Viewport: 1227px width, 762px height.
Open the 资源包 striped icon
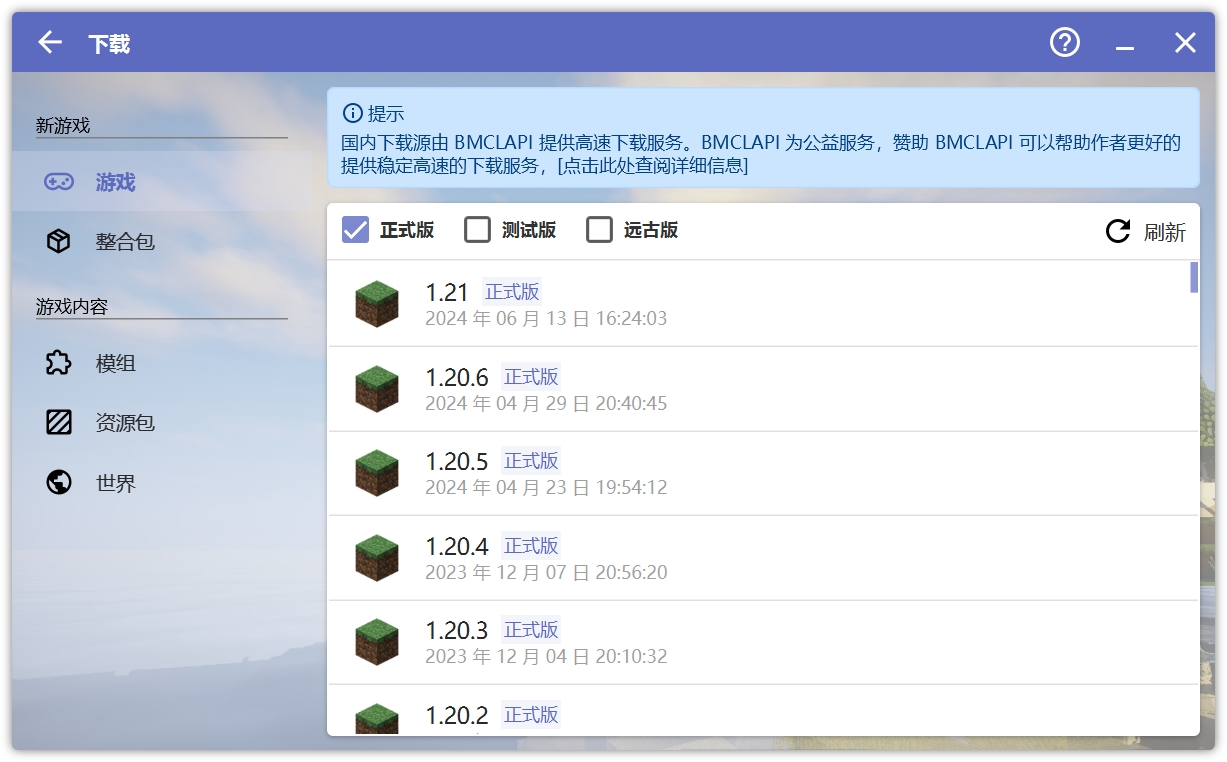(59, 422)
